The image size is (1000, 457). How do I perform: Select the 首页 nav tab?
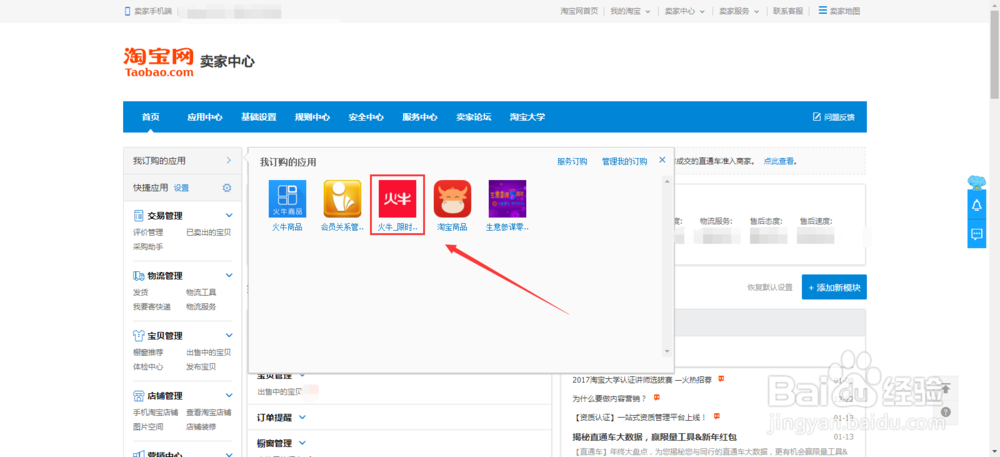[x=151, y=117]
